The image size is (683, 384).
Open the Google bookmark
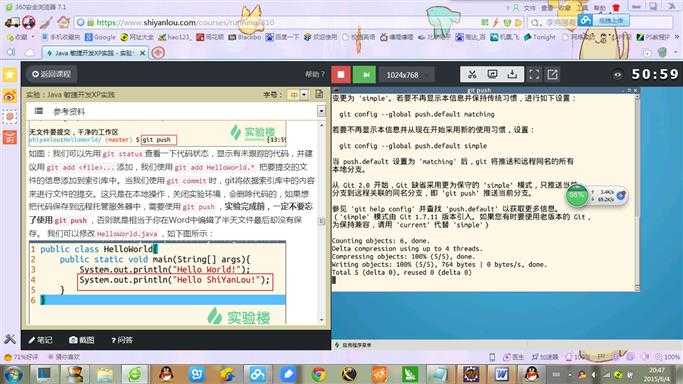point(100,37)
